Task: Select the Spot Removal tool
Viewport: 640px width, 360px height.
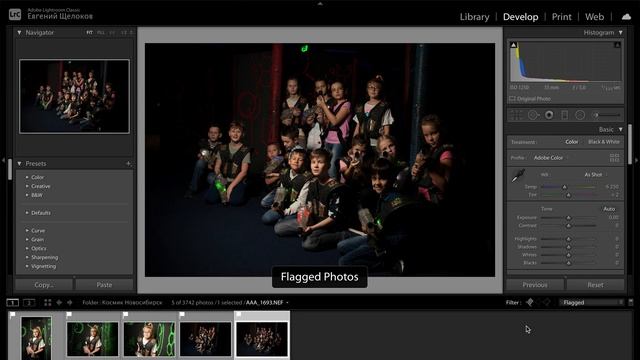Action: 533,116
